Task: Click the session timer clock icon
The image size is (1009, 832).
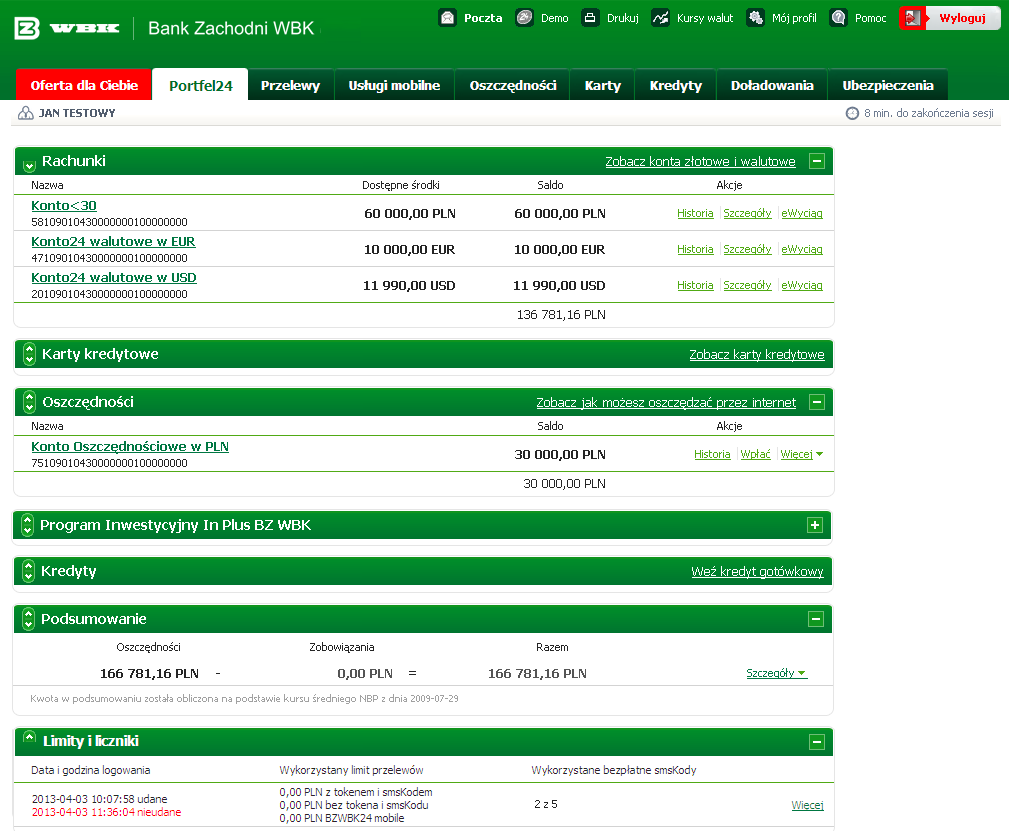Action: click(852, 113)
